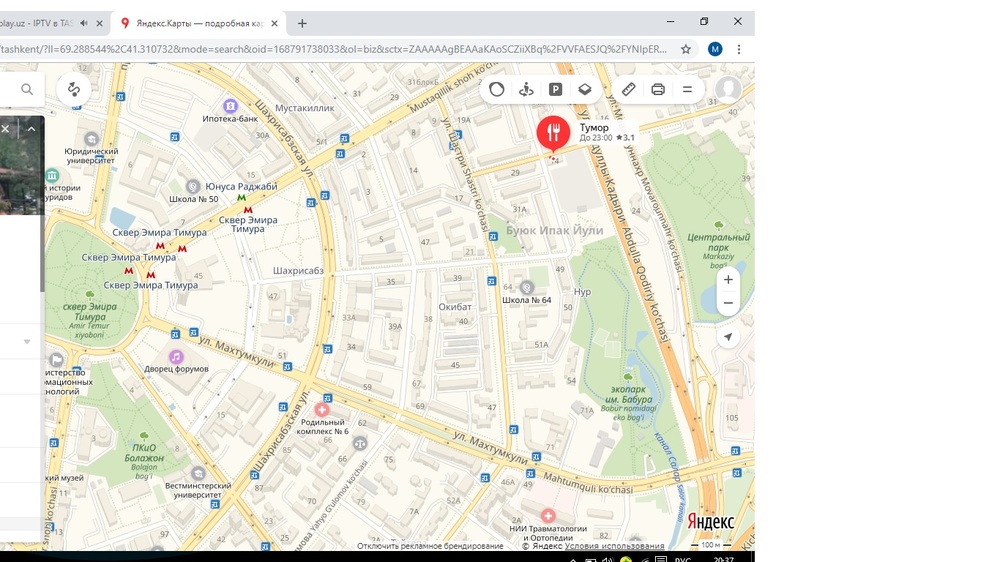Image resolution: width=1000 pixels, height=562 pixels.
Task: Click 'Отключить рекламное брендирование' link
Action: click(430, 546)
